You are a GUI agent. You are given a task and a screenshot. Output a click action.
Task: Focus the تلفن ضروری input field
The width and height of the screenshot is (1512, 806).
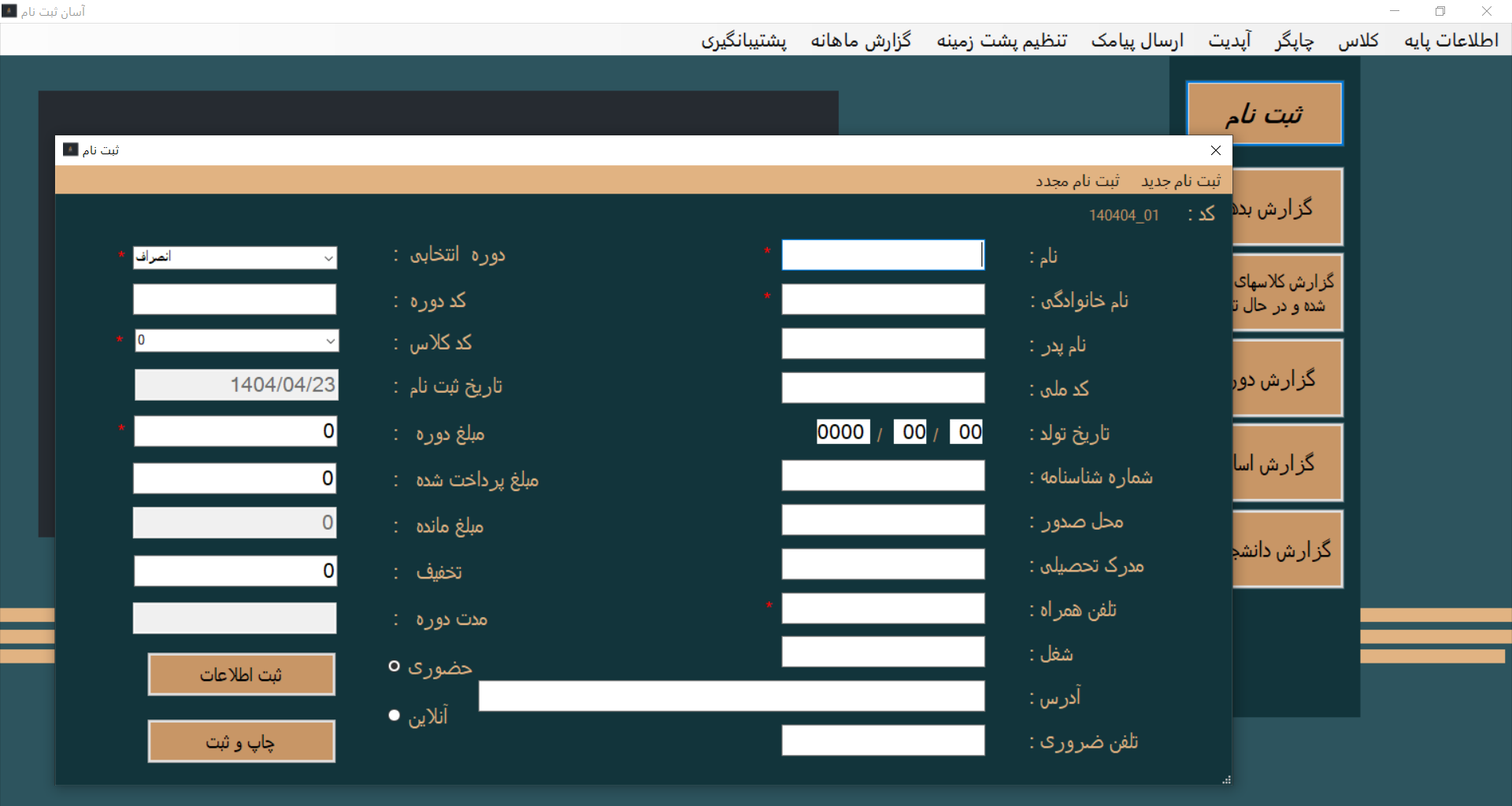tap(883, 740)
